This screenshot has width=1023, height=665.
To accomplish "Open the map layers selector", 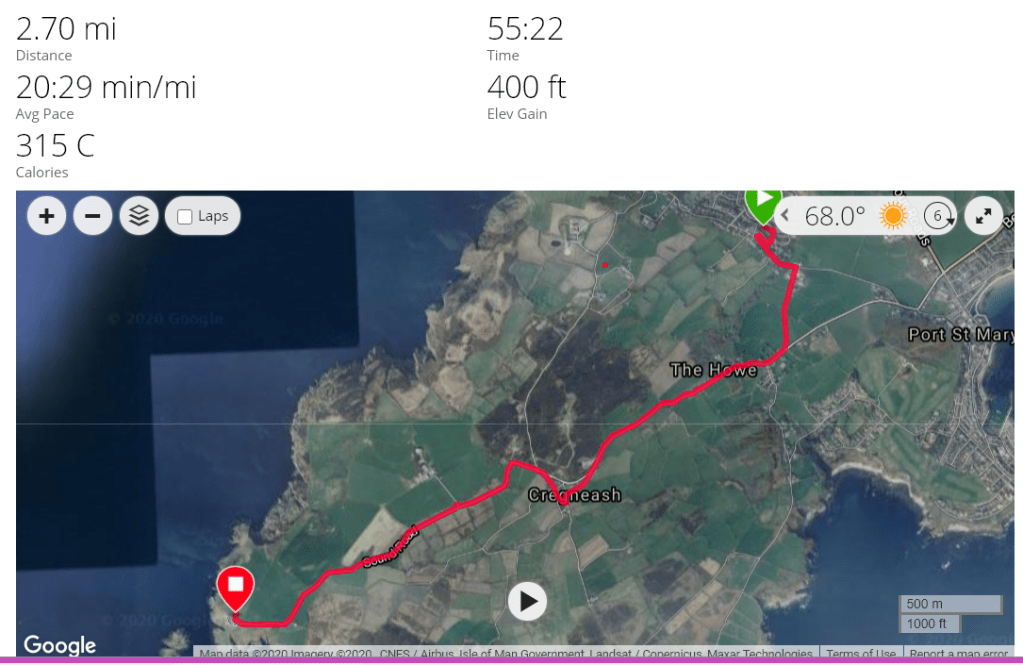I will tap(139, 216).
